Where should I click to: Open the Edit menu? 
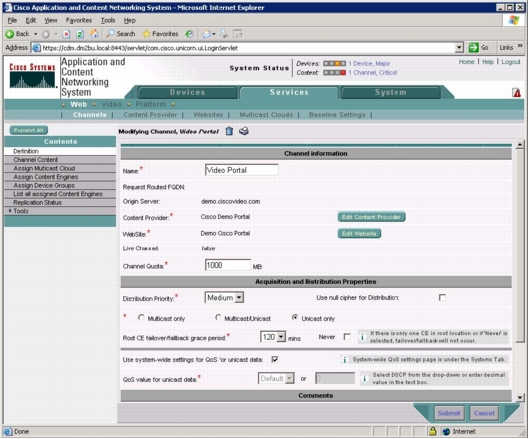31,20
